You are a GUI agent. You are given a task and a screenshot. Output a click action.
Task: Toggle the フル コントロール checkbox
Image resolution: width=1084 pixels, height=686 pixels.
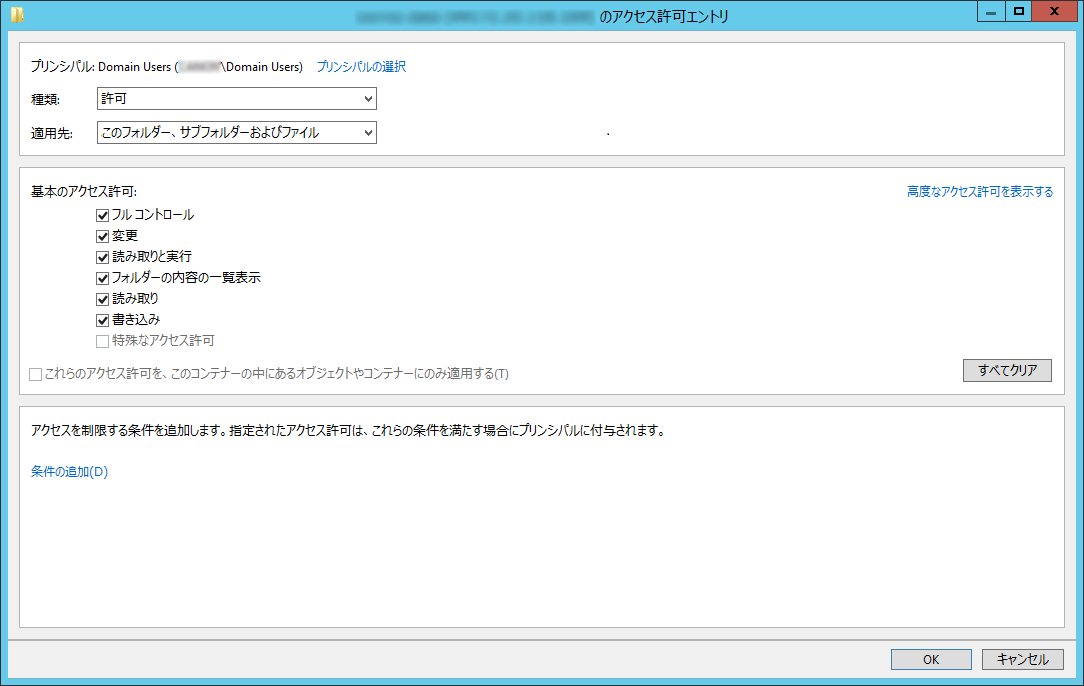[x=102, y=215]
